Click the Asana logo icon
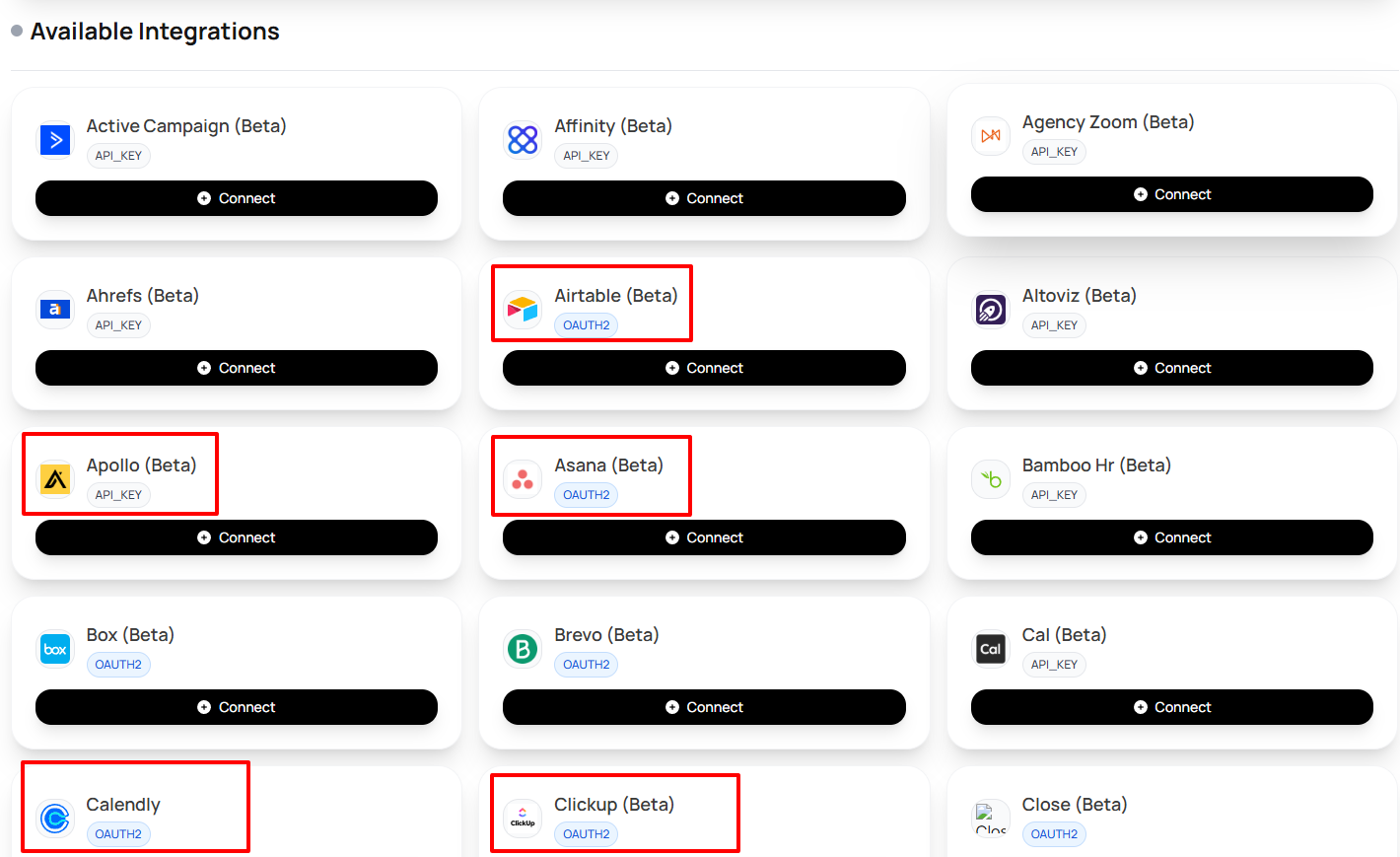 pos(523,479)
